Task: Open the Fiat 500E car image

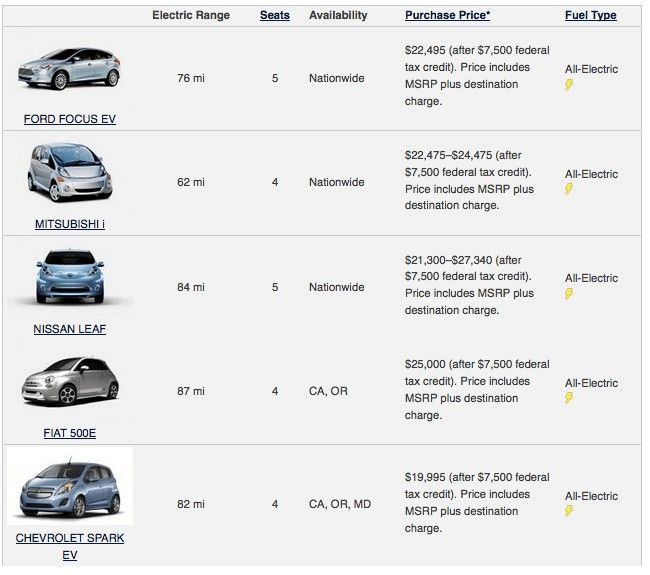Action: (70, 381)
